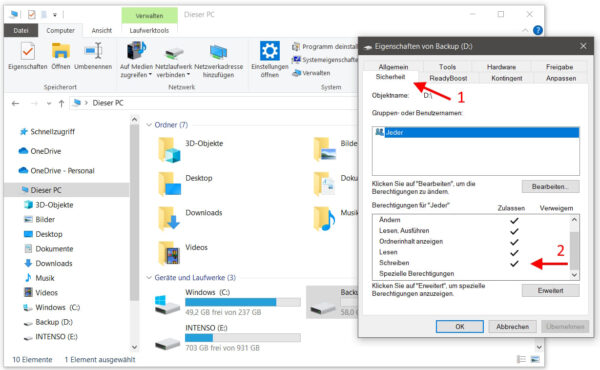Image resolution: width=600 pixels, height=370 pixels.
Task: Click the Erweitert button
Action: 550,290
